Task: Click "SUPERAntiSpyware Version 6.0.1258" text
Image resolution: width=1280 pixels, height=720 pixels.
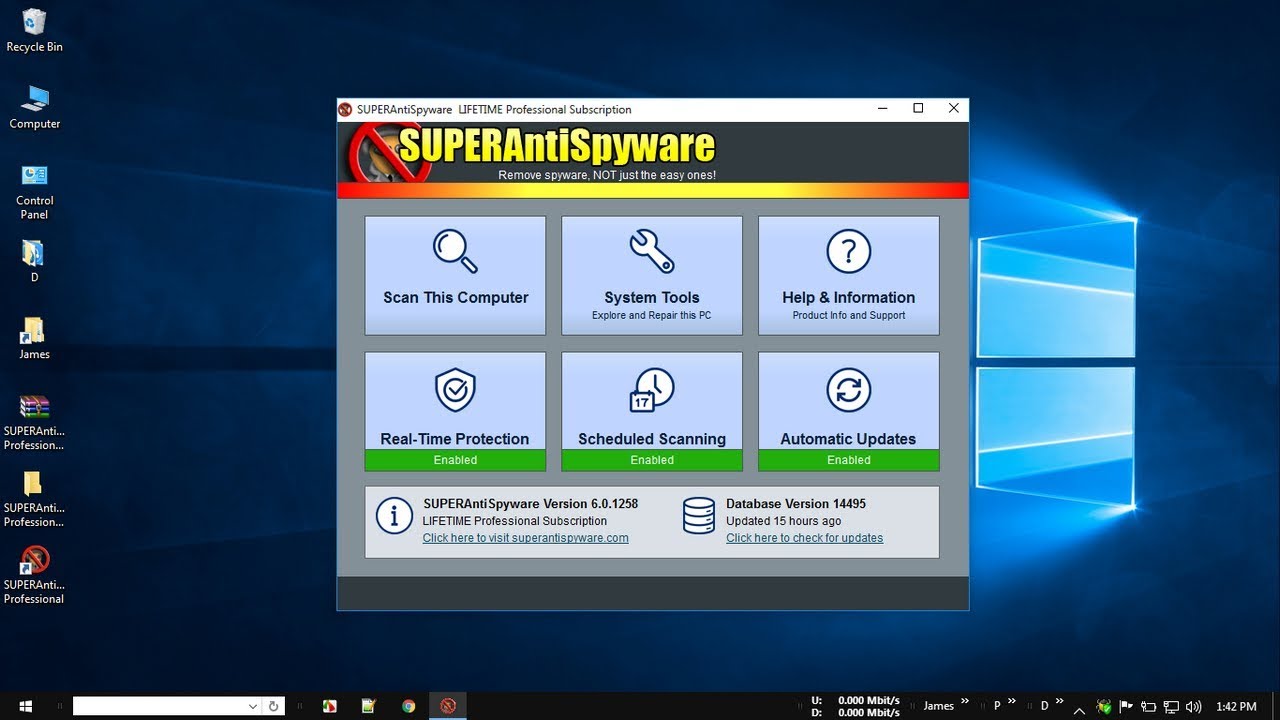Action: coord(530,504)
